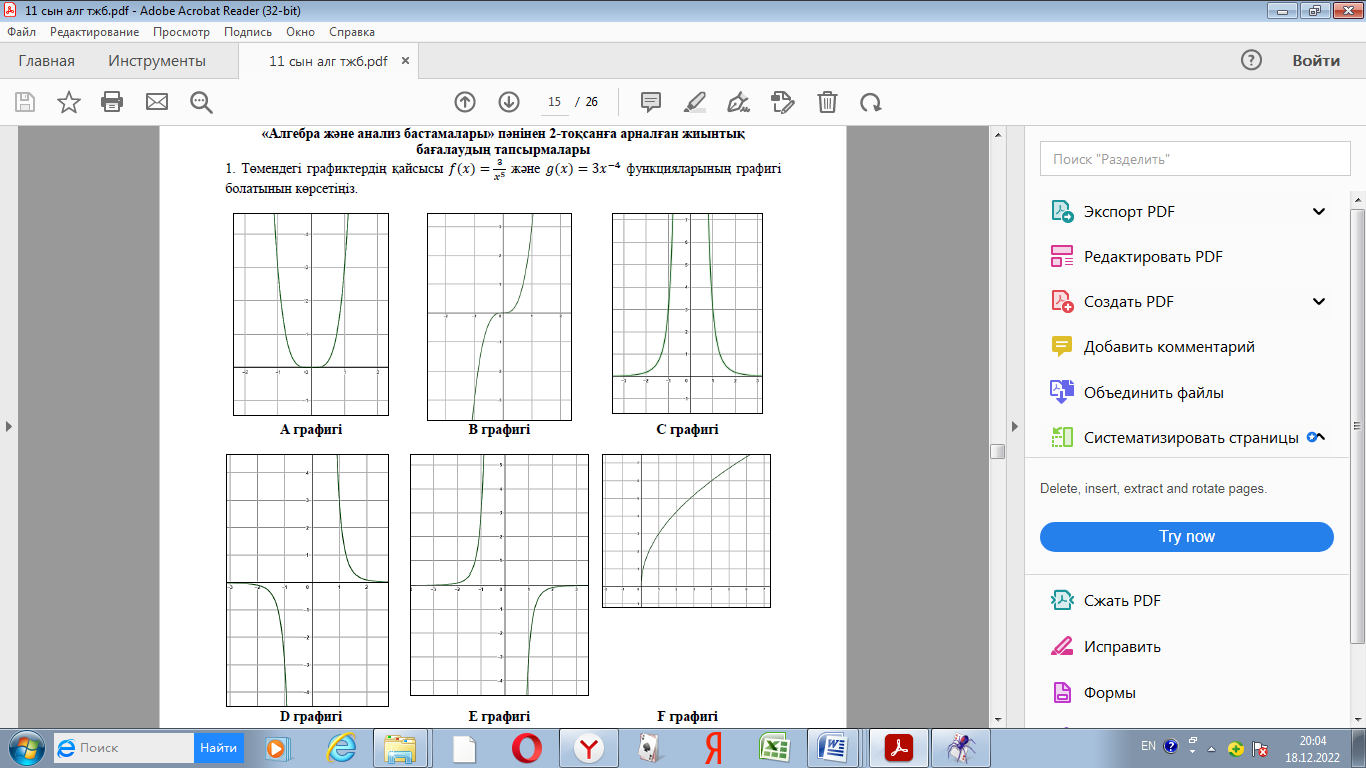Viewport: 1366px width, 768px height.
Task: Click the document vertical scrollbar thumb
Action: tap(997, 452)
